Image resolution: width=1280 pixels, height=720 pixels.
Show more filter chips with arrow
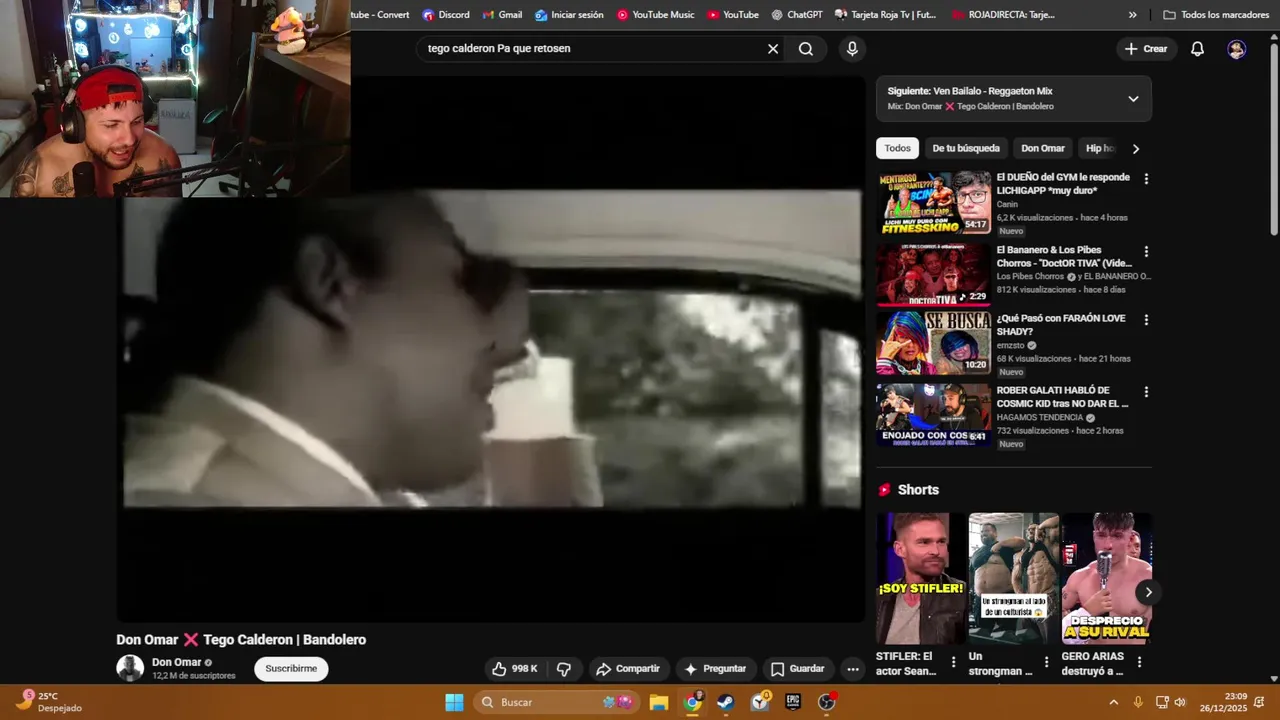point(1135,148)
